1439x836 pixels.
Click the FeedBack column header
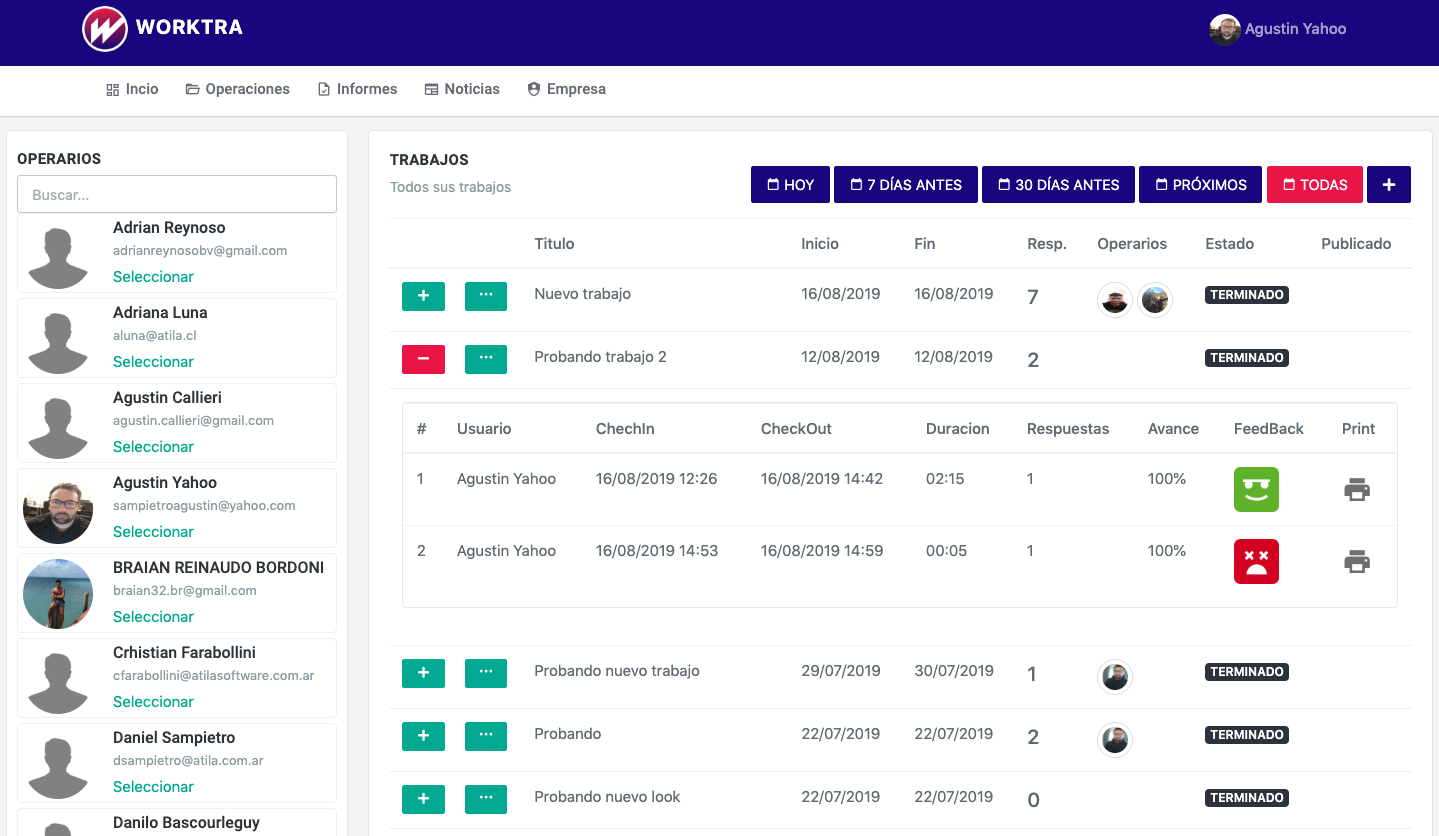point(1269,429)
